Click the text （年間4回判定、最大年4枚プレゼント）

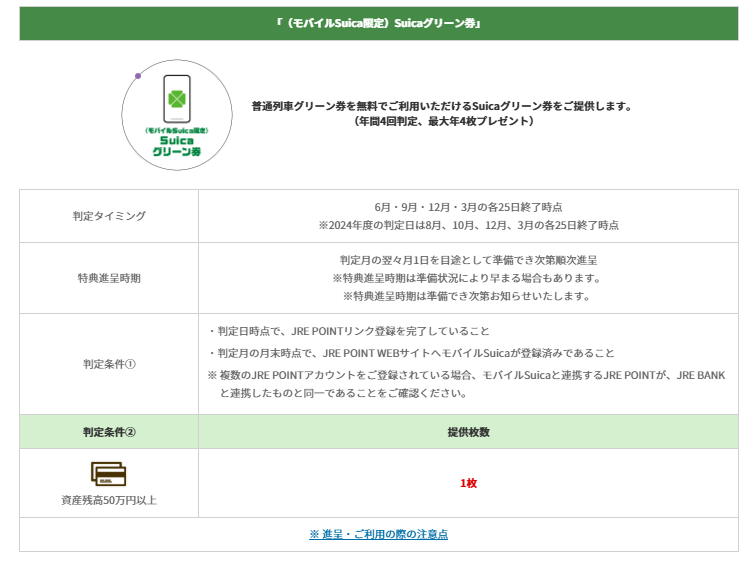click(443, 121)
